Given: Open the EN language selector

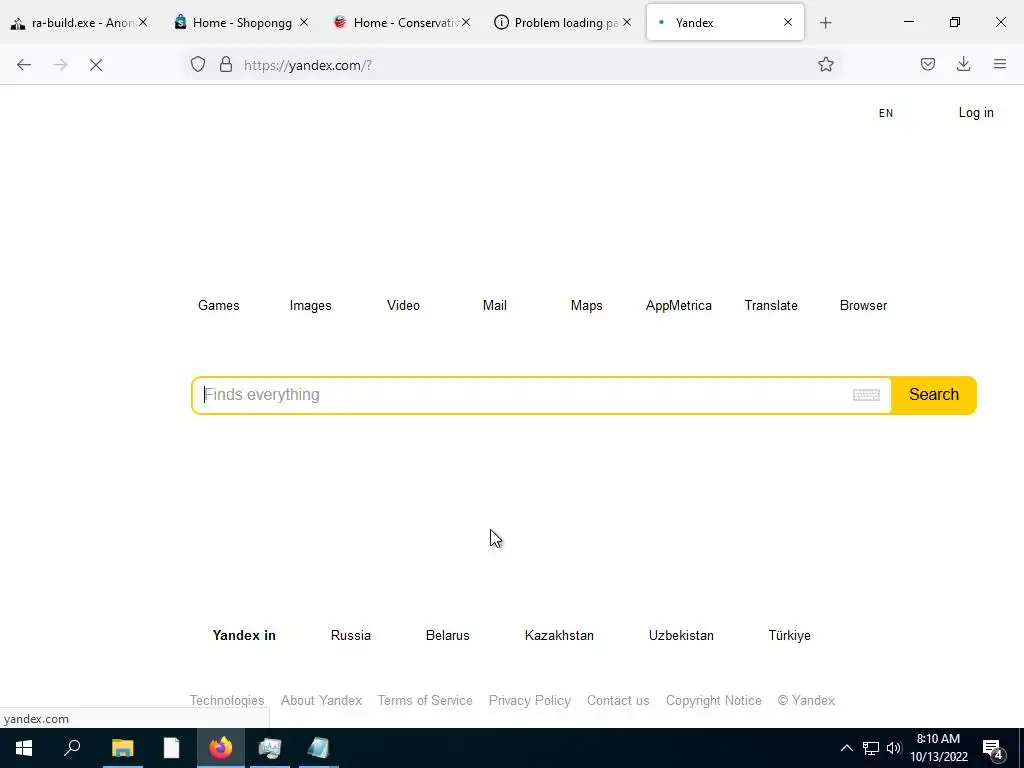Looking at the screenshot, I should pyautogui.click(x=886, y=113).
